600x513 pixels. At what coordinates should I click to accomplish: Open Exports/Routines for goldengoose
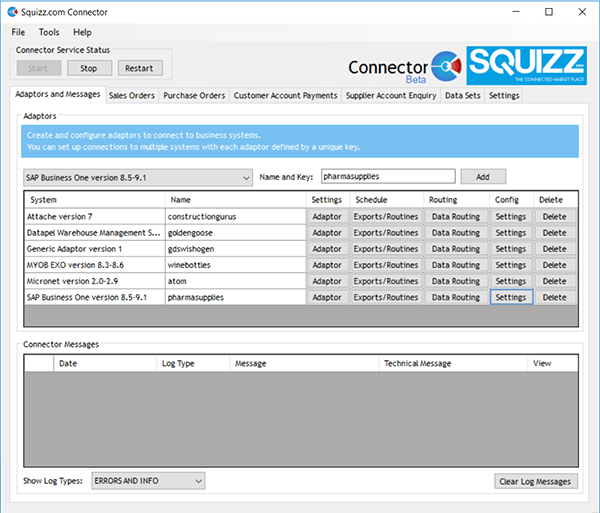[386, 233]
